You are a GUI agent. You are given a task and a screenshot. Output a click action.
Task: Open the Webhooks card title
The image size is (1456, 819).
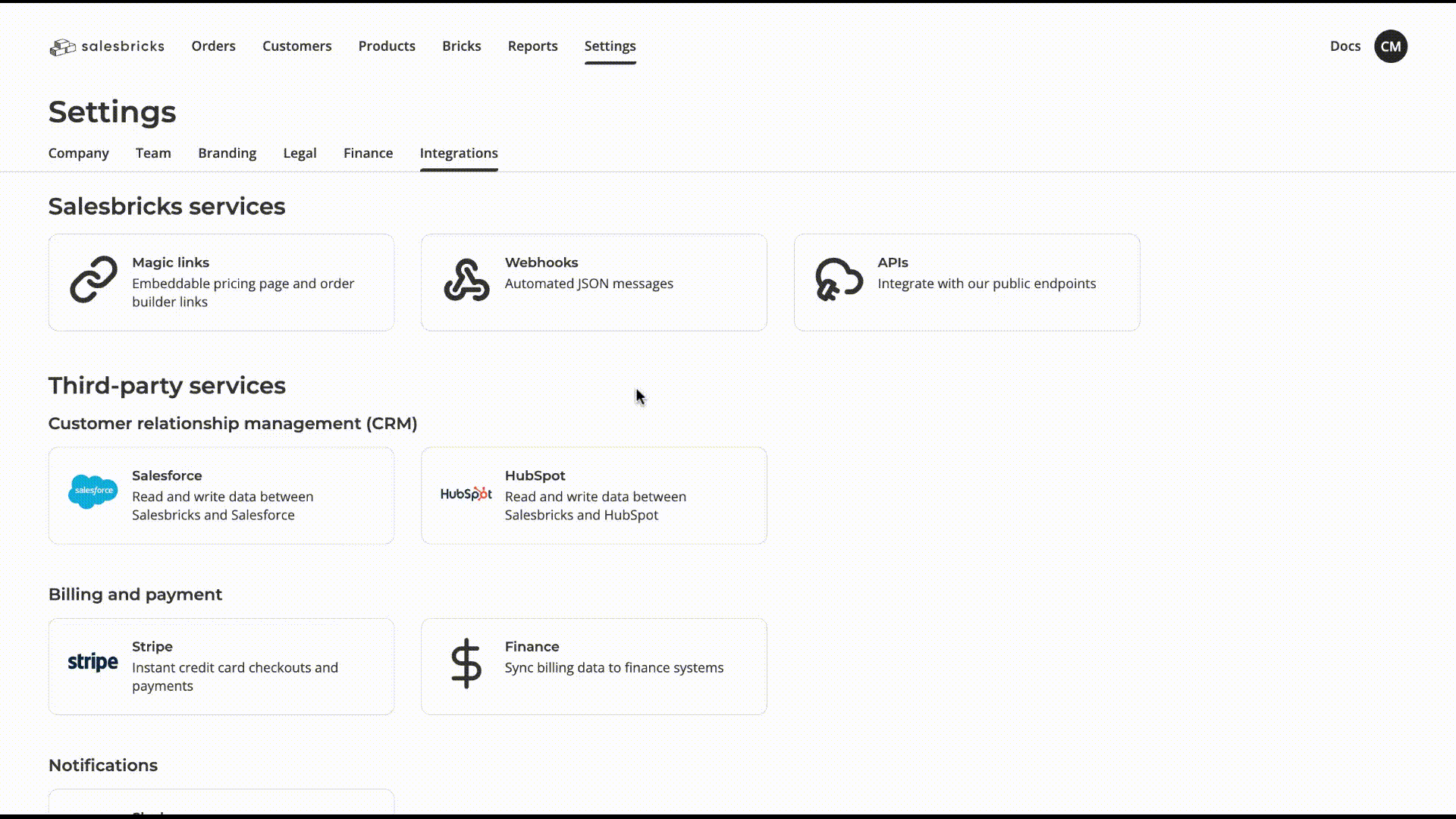[541, 262]
